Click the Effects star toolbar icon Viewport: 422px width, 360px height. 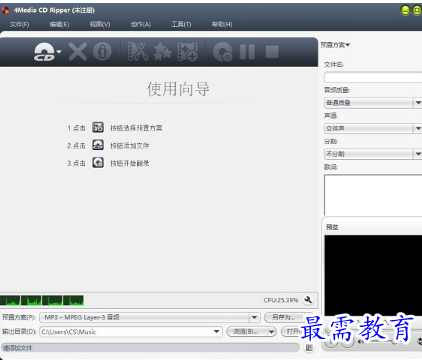coord(163,52)
